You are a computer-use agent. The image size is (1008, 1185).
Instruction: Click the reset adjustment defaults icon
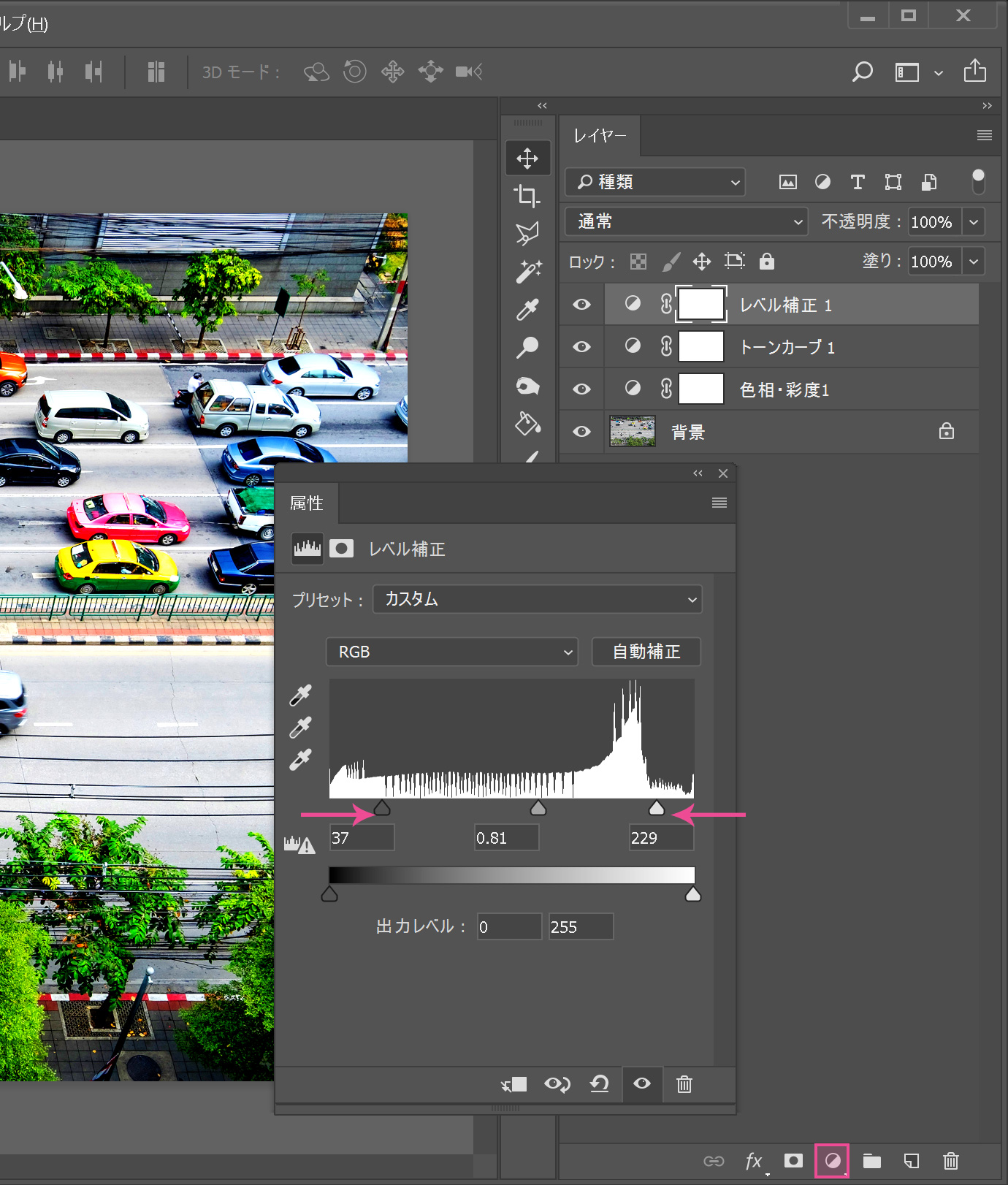(x=599, y=1084)
